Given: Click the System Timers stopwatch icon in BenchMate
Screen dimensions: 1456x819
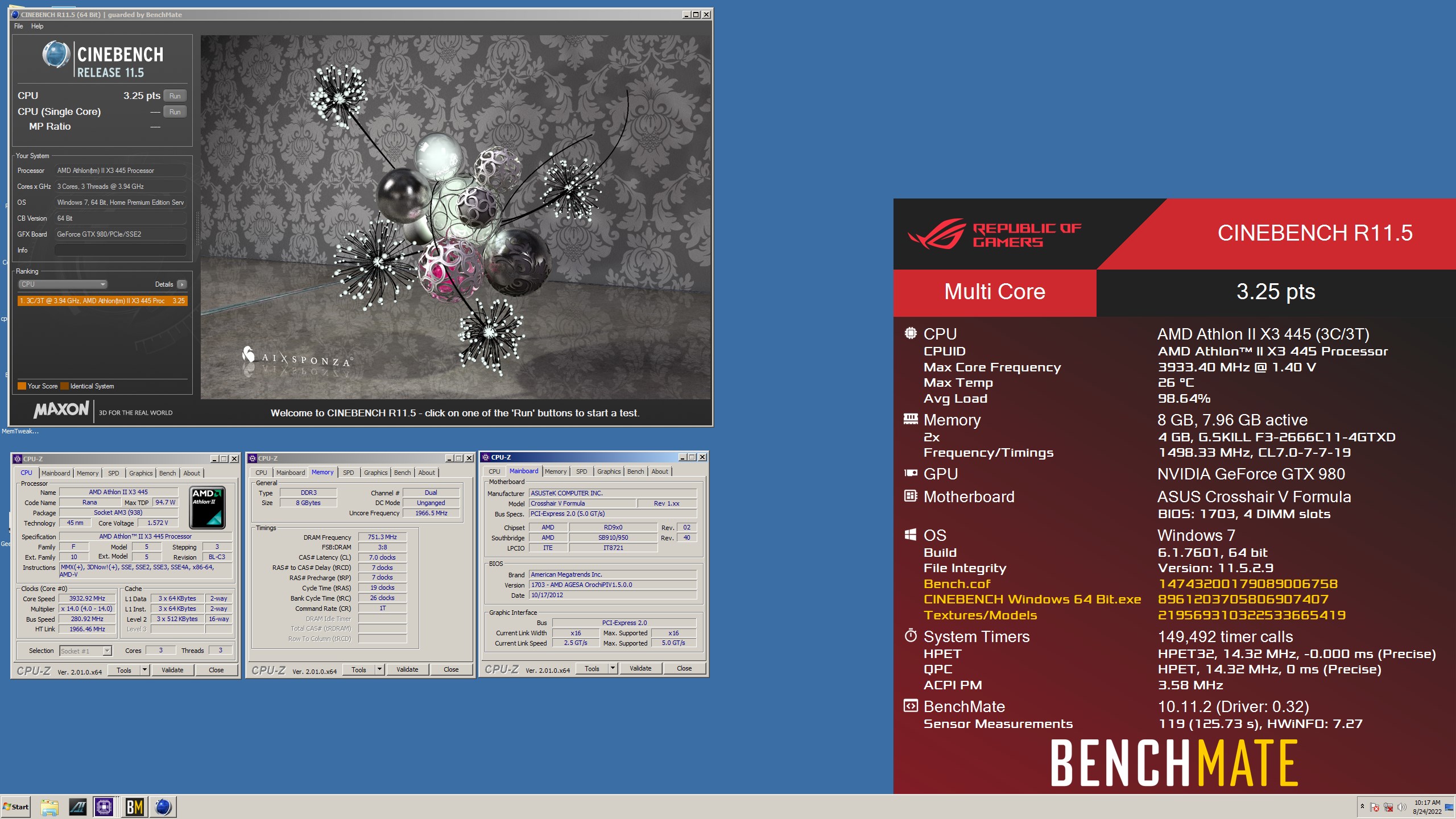Looking at the screenshot, I should 911,636.
